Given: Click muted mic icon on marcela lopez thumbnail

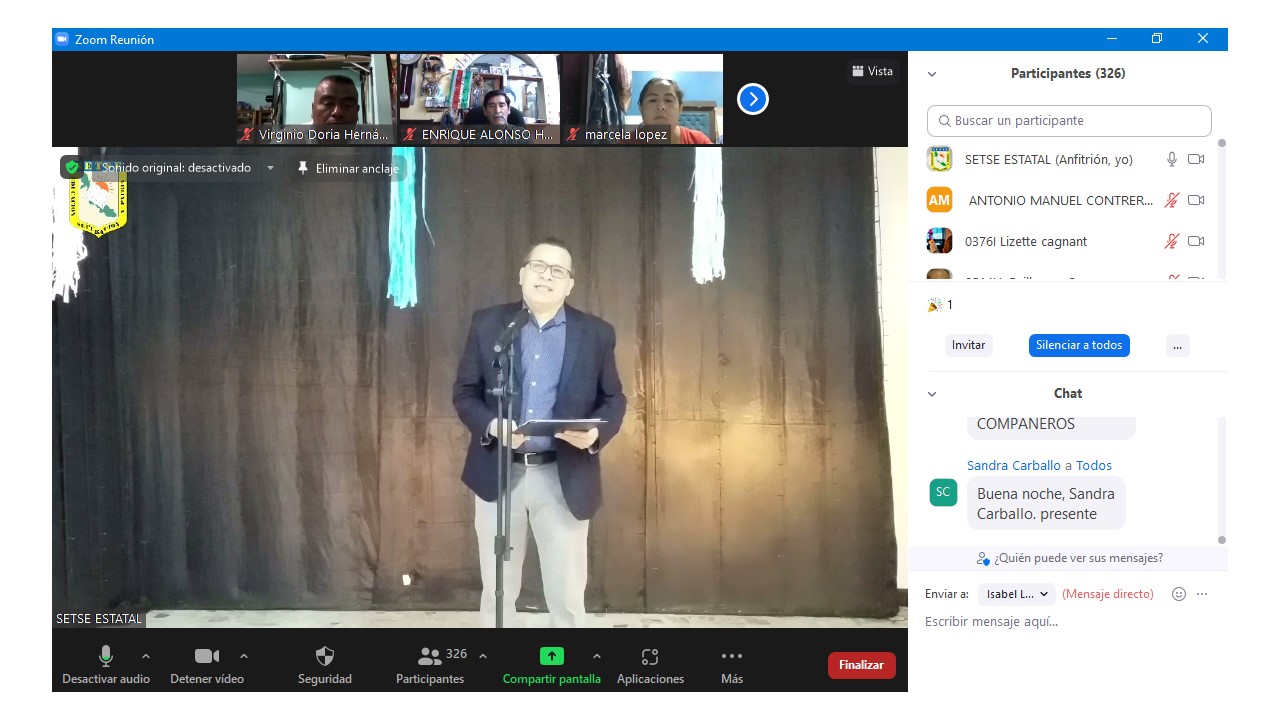Looking at the screenshot, I should point(573,134).
